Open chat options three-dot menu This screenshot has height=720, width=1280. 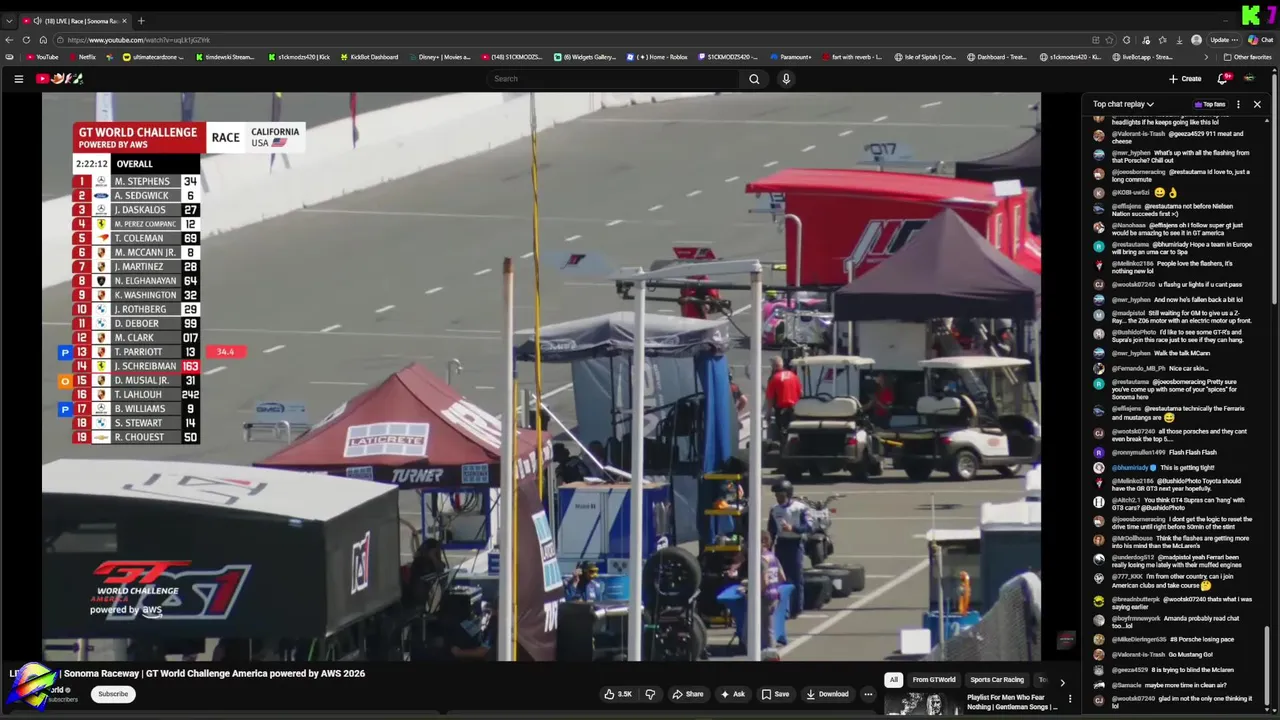1238,104
